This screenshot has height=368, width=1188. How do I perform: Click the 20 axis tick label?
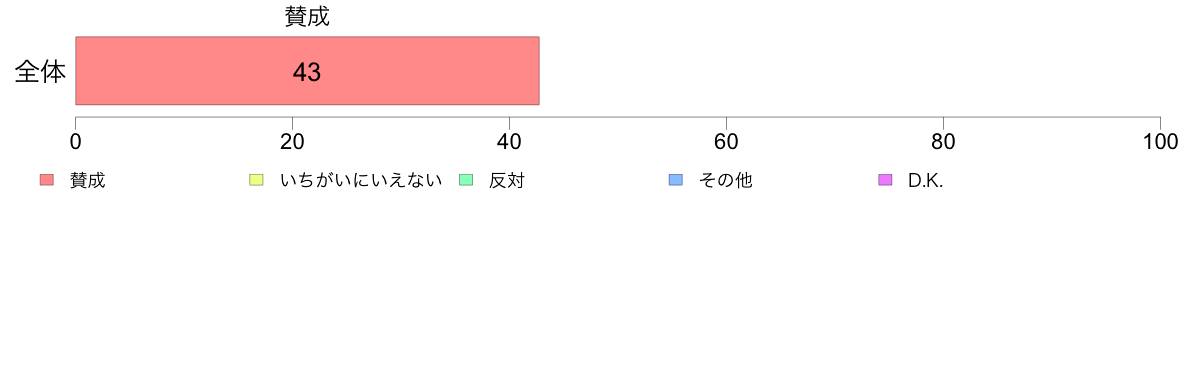pyautogui.click(x=292, y=142)
